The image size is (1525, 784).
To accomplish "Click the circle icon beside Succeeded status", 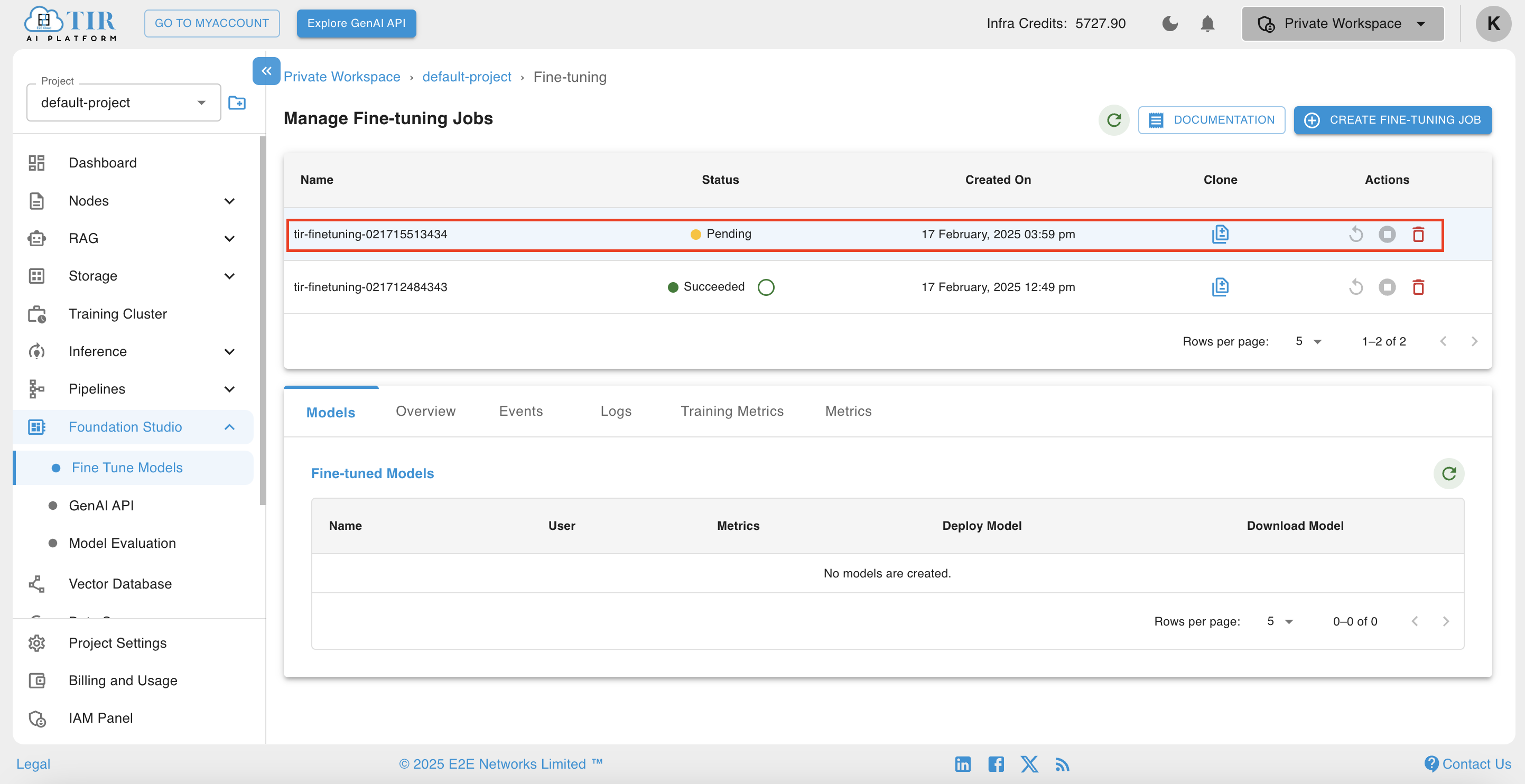I will point(766,287).
